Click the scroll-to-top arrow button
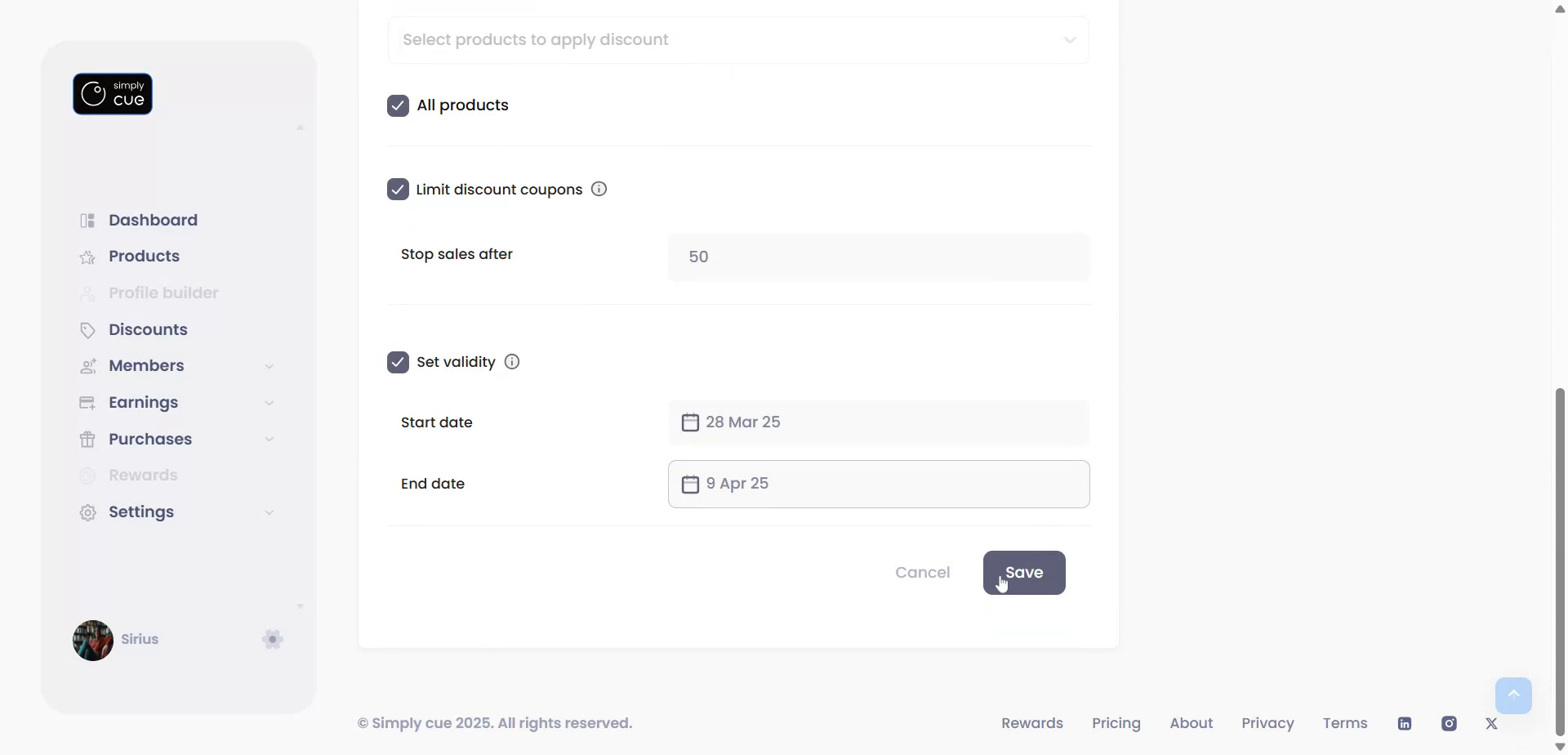The width and height of the screenshot is (1568, 755). coord(1513,695)
